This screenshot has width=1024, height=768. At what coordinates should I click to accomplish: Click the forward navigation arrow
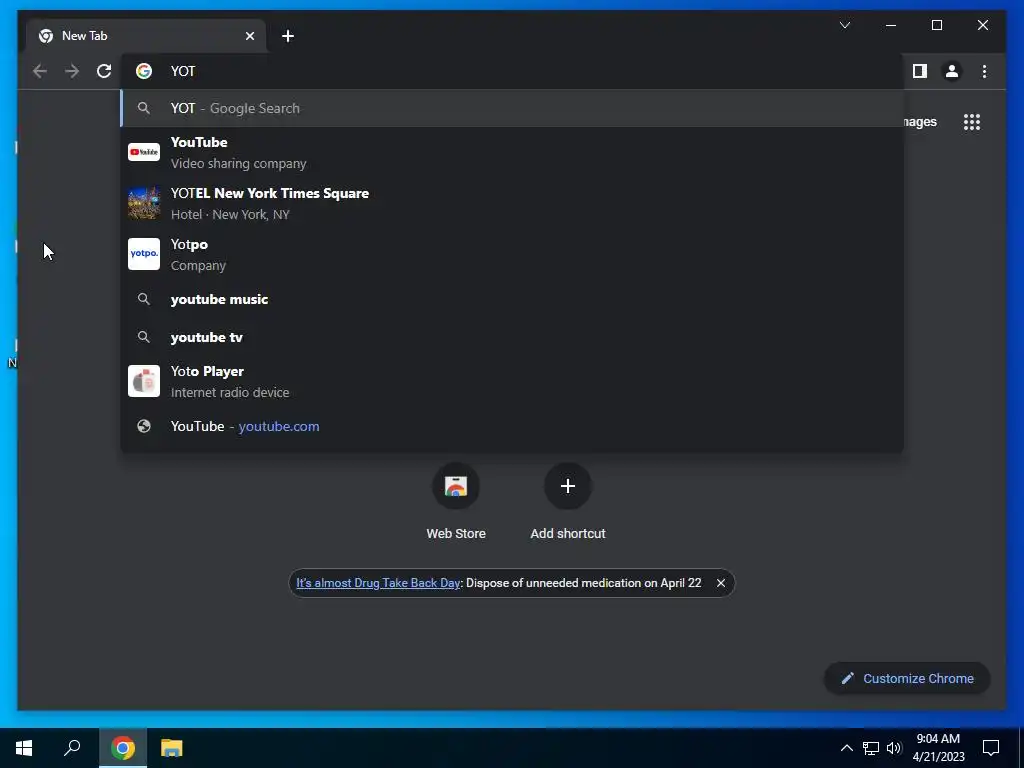pyautogui.click(x=72, y=71)
